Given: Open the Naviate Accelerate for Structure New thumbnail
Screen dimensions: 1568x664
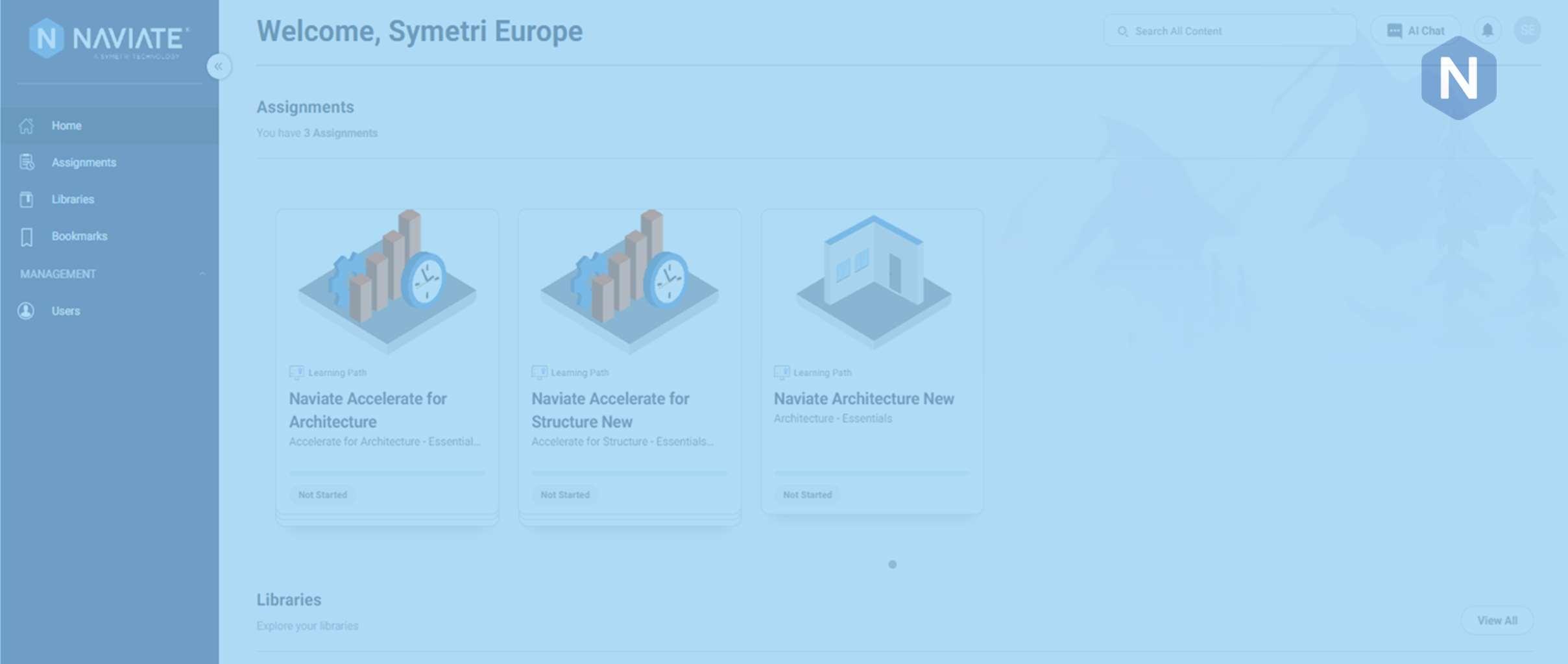Looking at the screenshot, I should coord(630,282).
